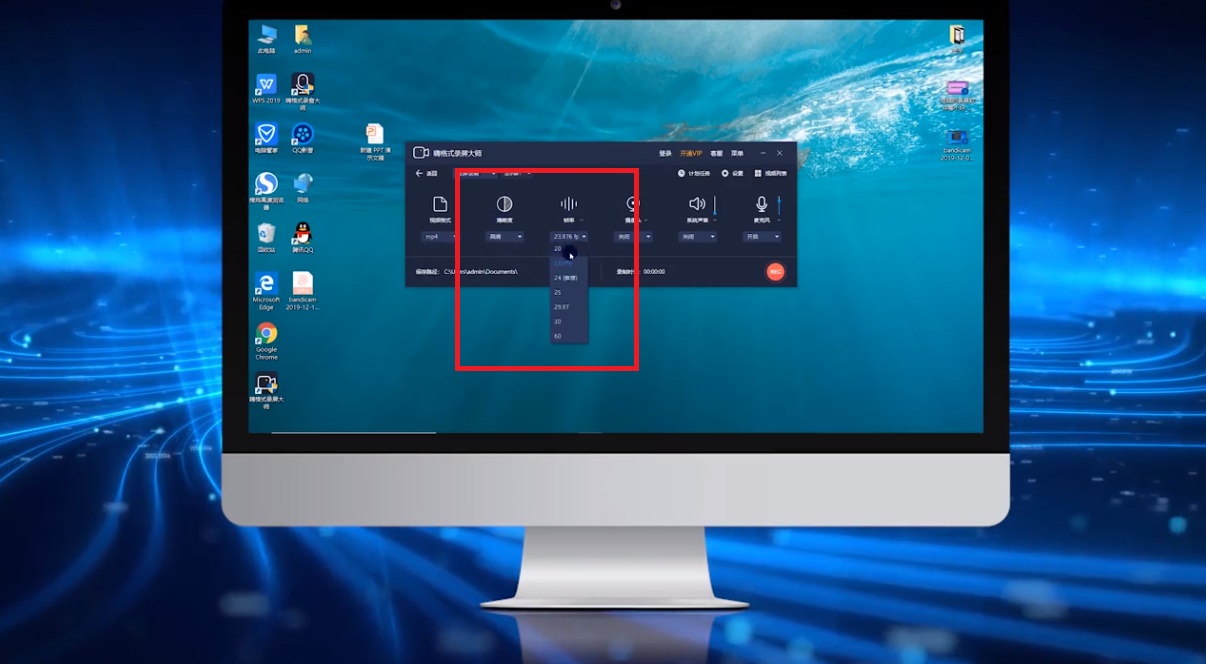
Task: Click the 00:00:00 recording duration
Action: coord(654,271)
